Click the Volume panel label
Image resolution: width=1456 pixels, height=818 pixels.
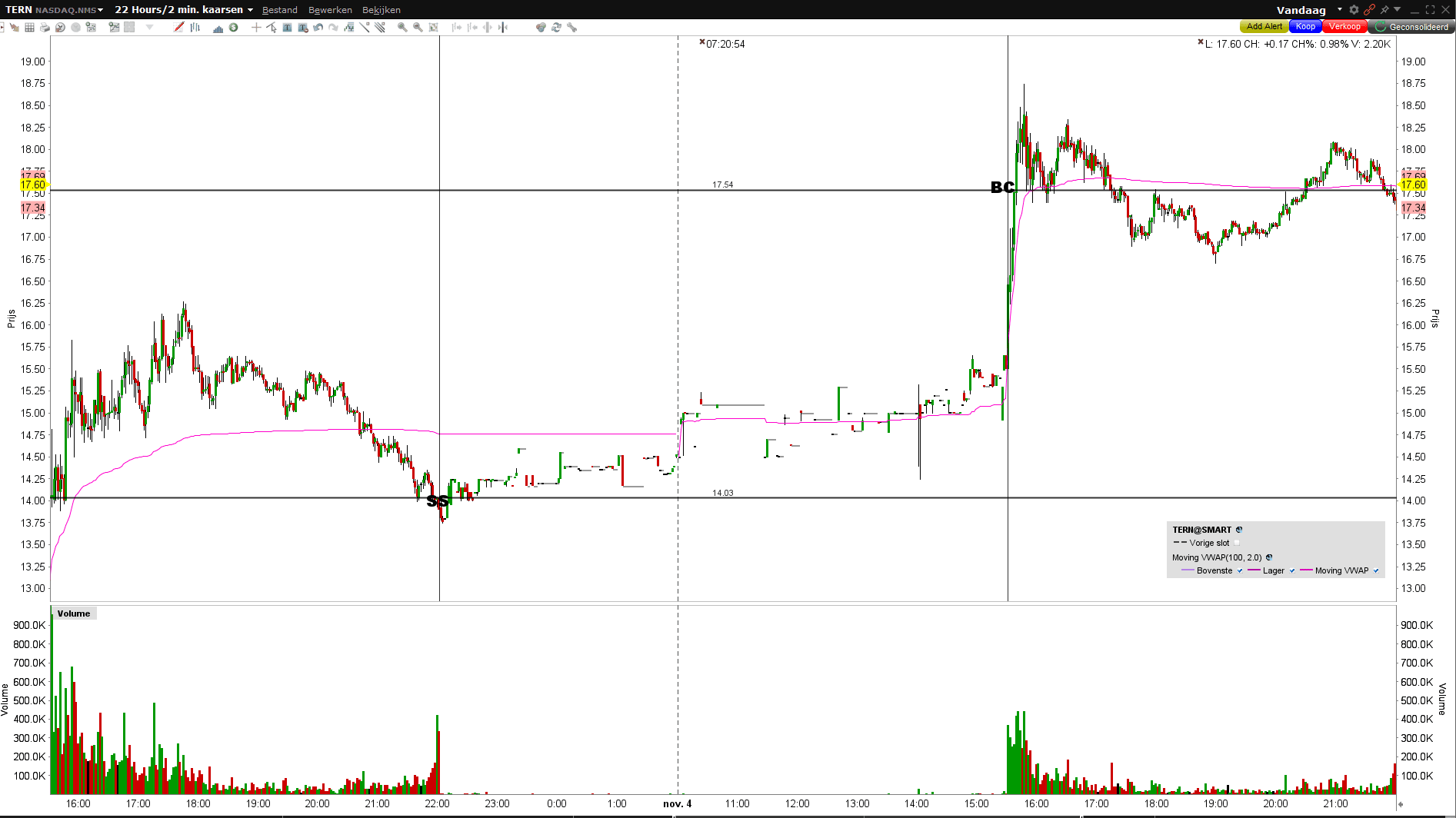74,613
